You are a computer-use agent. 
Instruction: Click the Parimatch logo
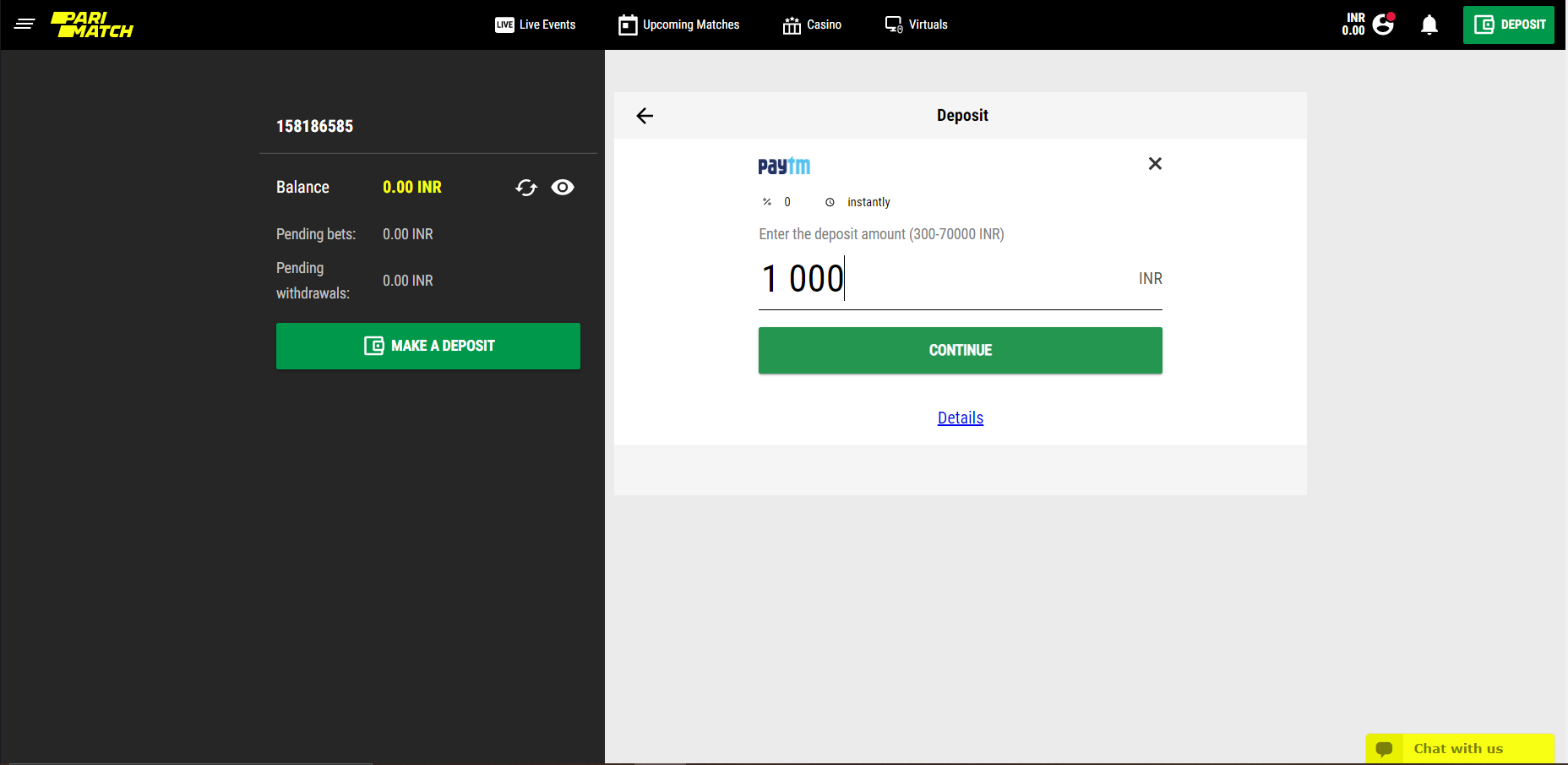coord(92,25)
